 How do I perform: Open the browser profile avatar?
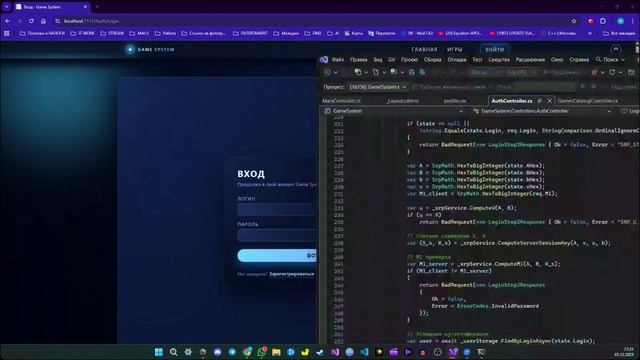click(620, 21)
